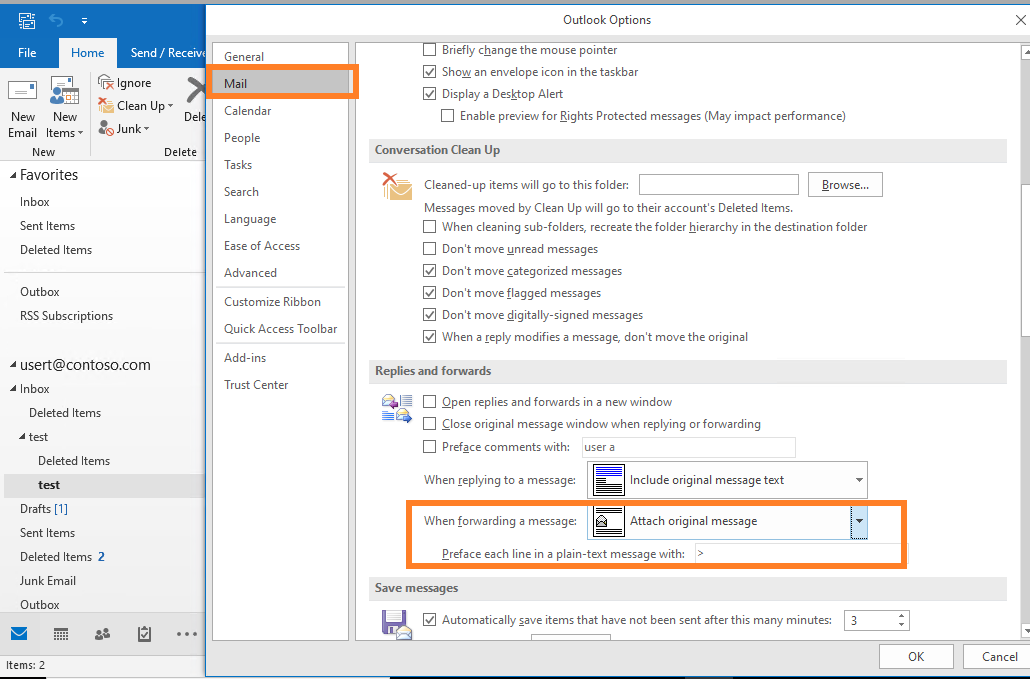Click the Conversation Clean Up folder icon
This screenshot has height=679, width=1030.
[x=397, y=186]
